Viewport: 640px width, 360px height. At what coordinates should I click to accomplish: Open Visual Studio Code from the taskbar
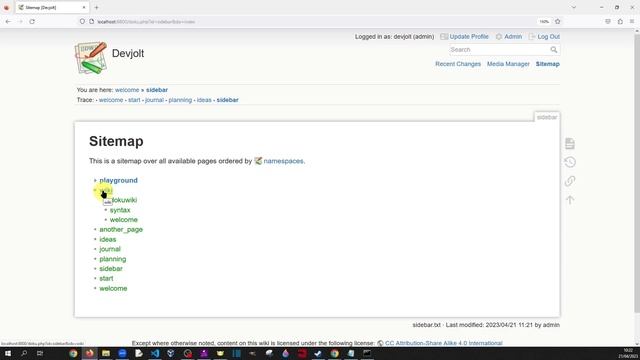click(155, 353)
